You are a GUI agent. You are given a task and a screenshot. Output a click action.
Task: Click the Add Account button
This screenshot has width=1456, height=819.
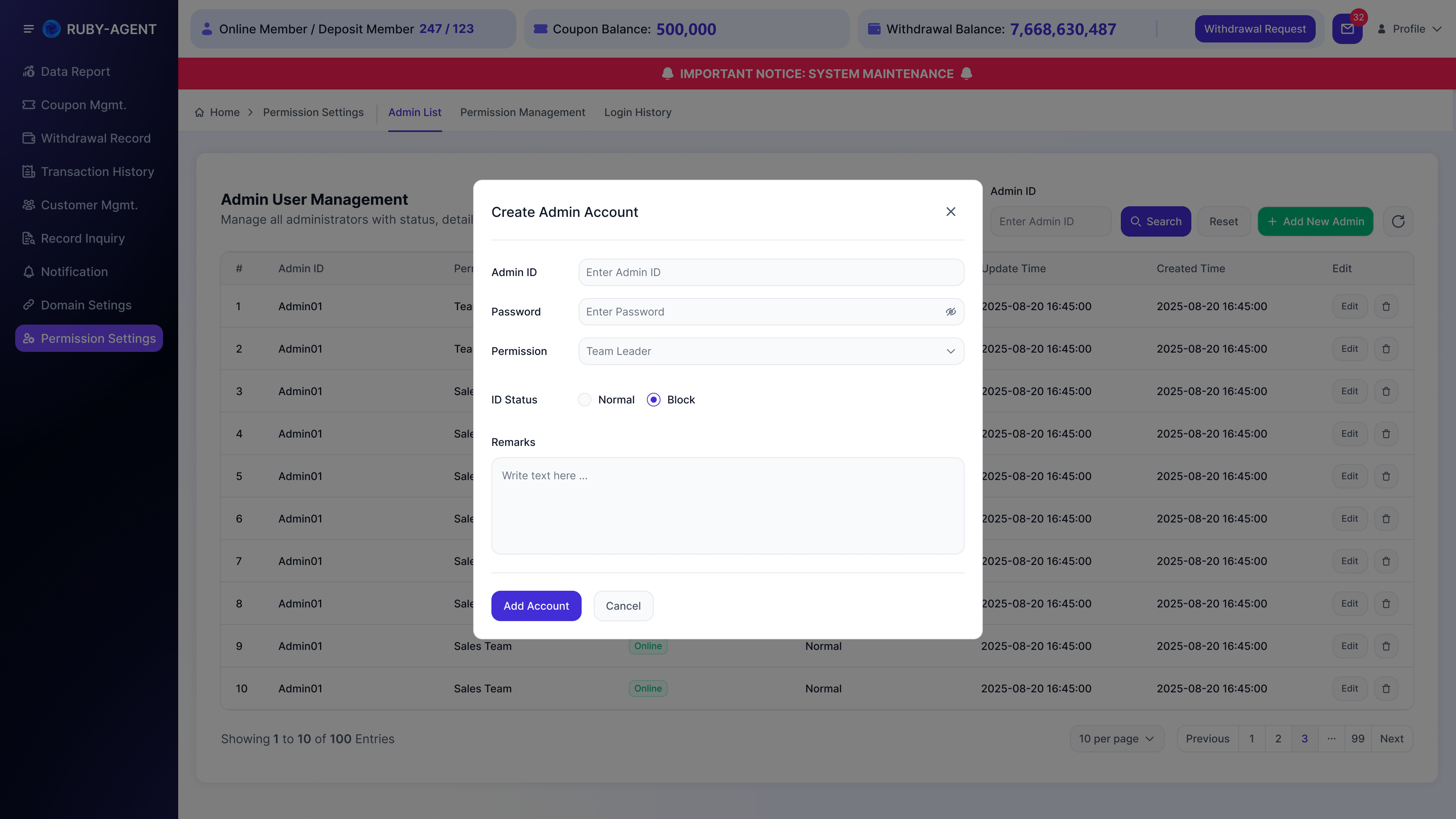coord(536,606)
